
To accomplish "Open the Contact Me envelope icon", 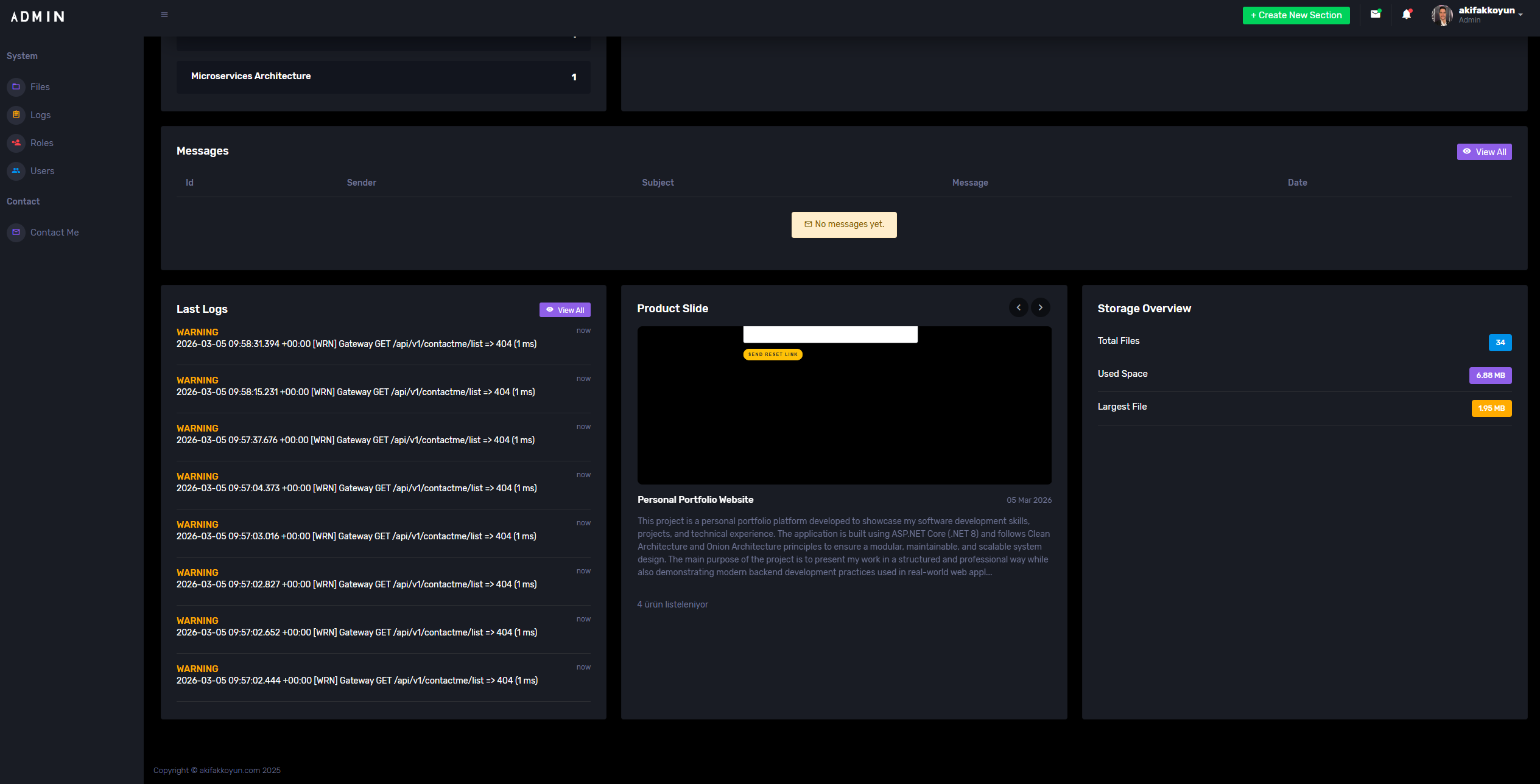I will (x=16, y=232).
